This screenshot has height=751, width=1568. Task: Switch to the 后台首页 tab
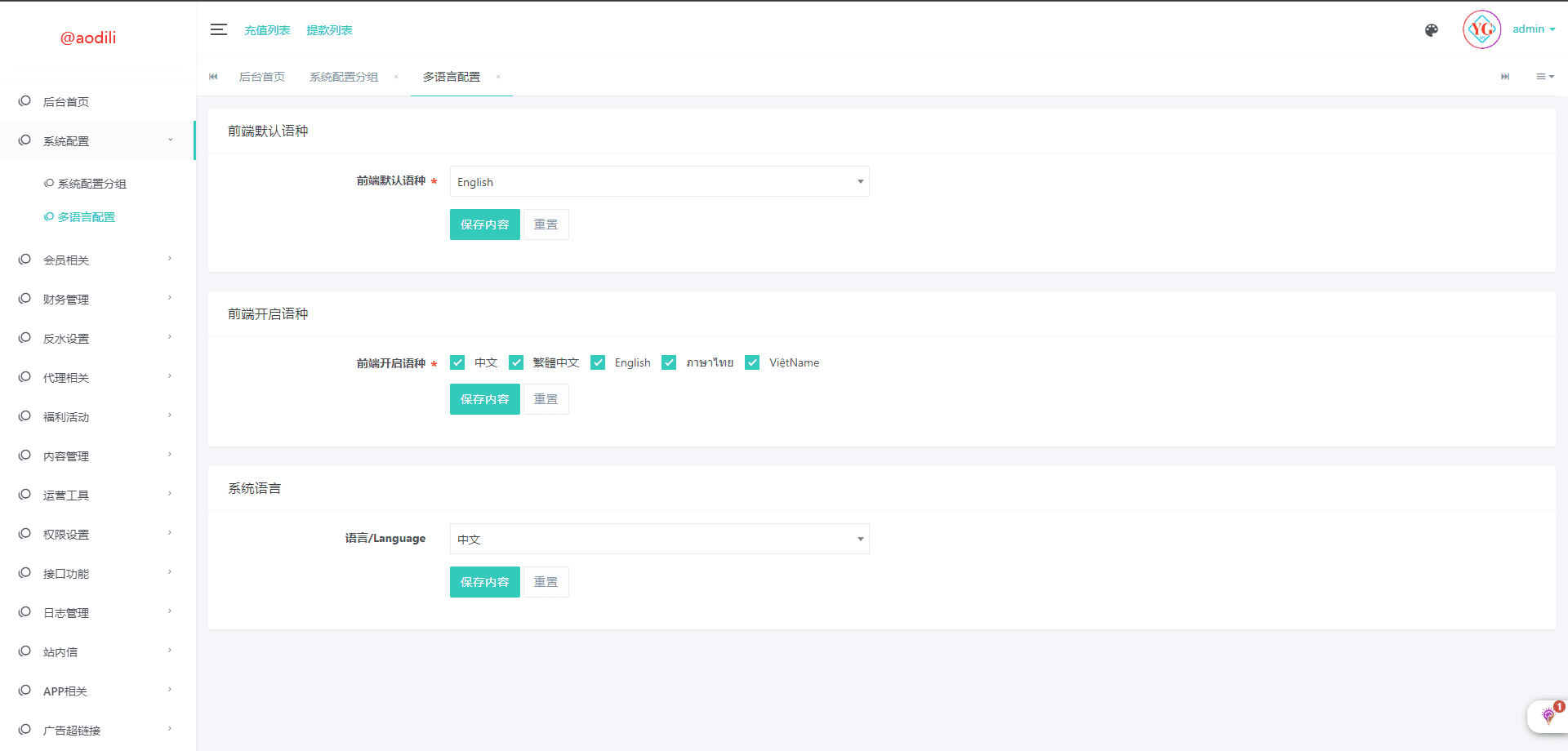tap(262, 77)
